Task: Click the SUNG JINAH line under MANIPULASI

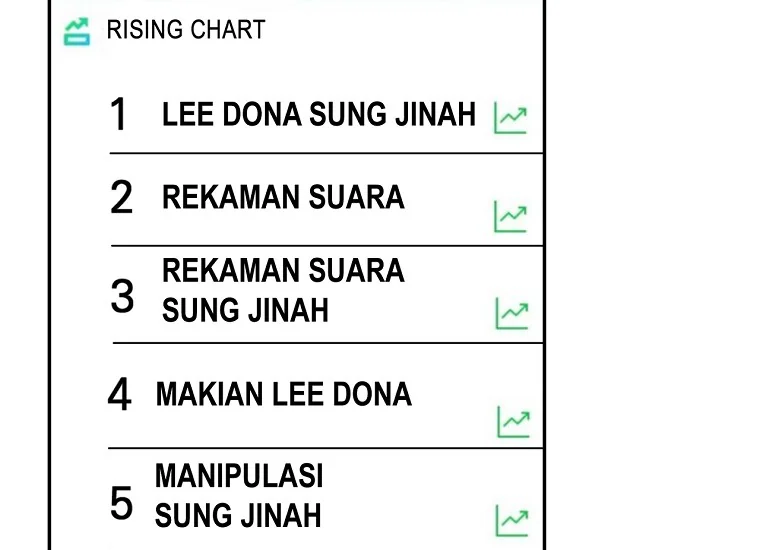Action: pos(238,516)
